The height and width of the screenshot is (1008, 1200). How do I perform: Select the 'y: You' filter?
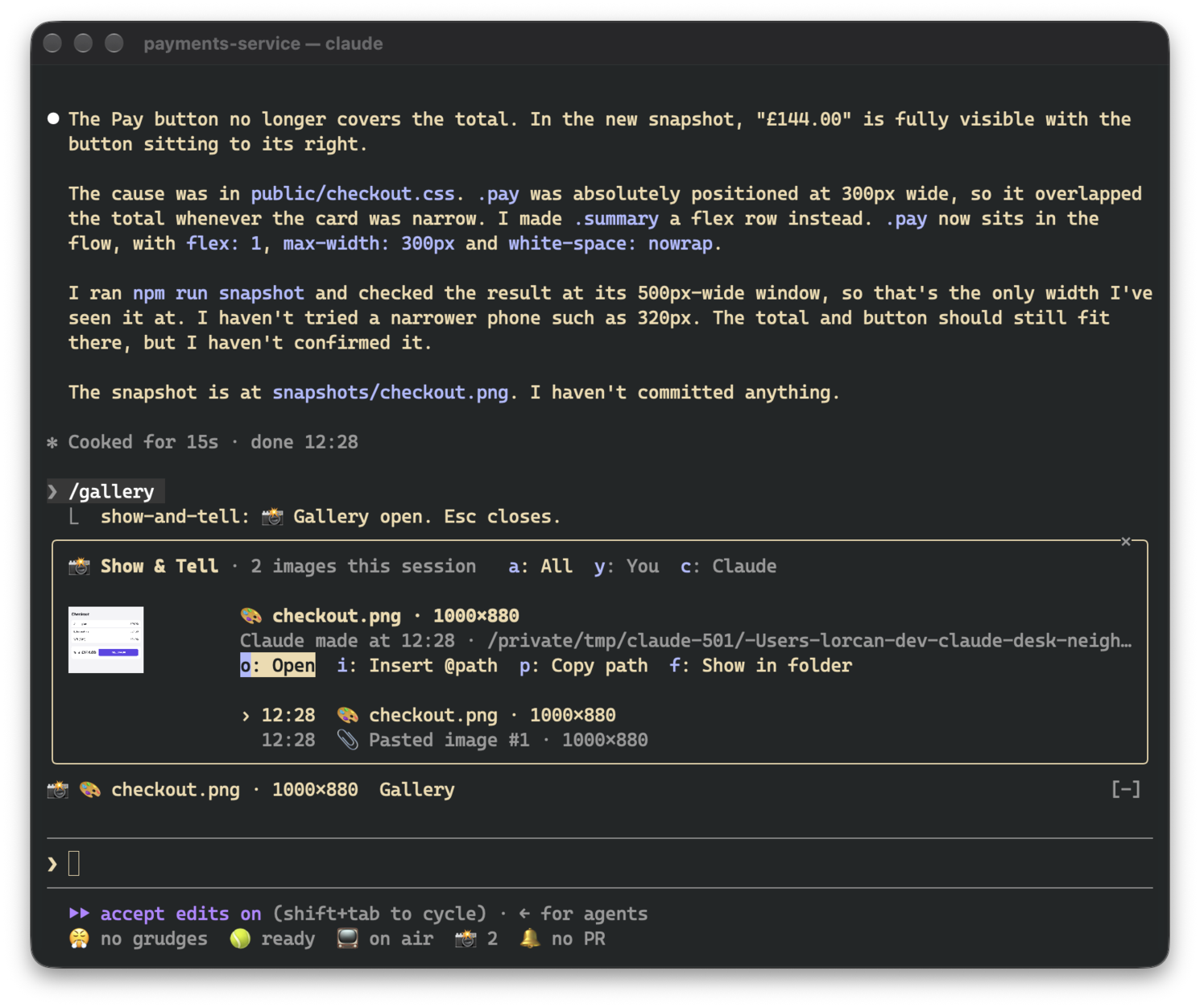[x=627, y=567]
